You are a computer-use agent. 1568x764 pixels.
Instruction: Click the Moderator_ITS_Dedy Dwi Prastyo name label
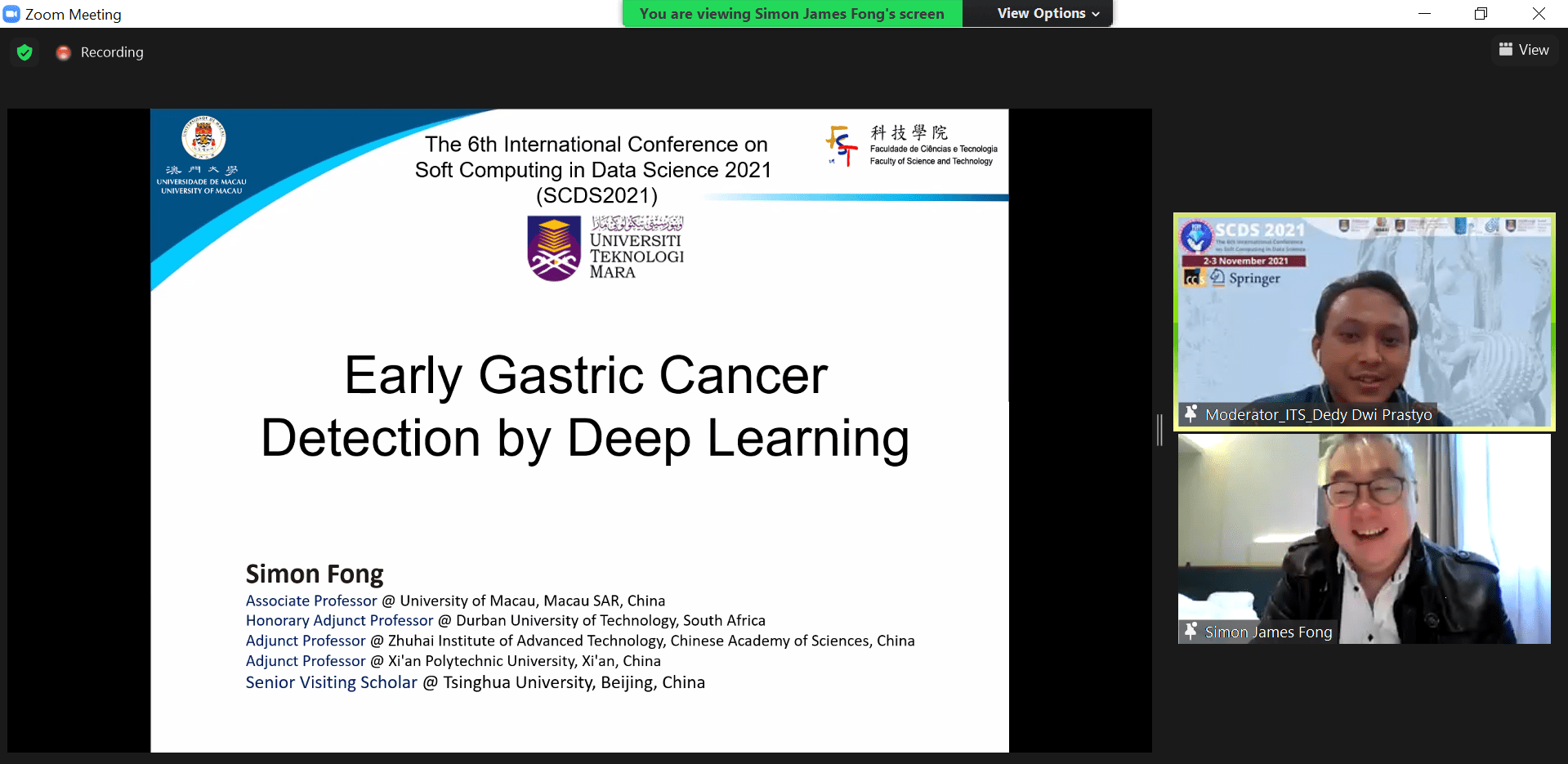pos(1318,414)
